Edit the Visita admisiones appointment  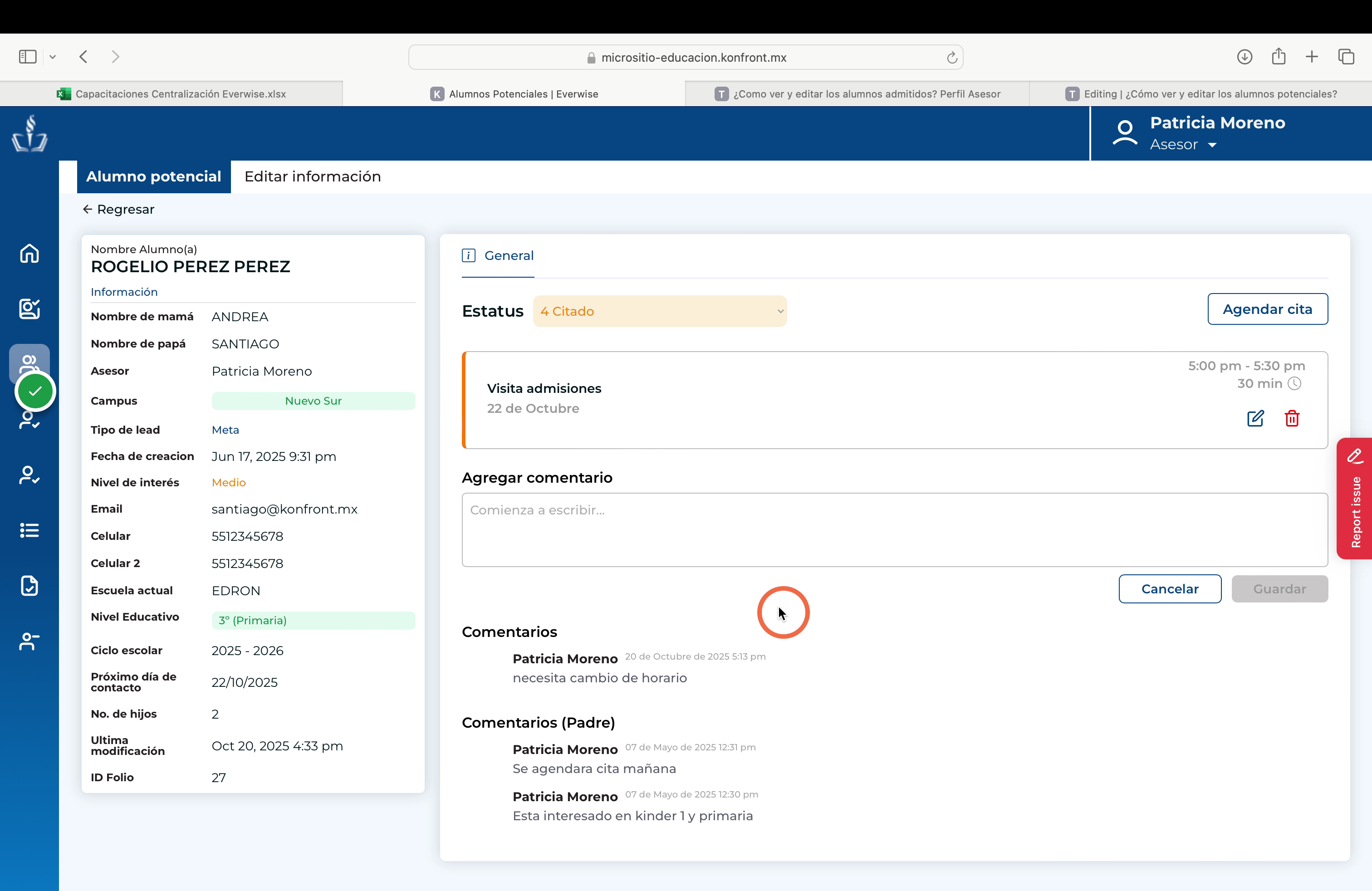coord(1255,418)
